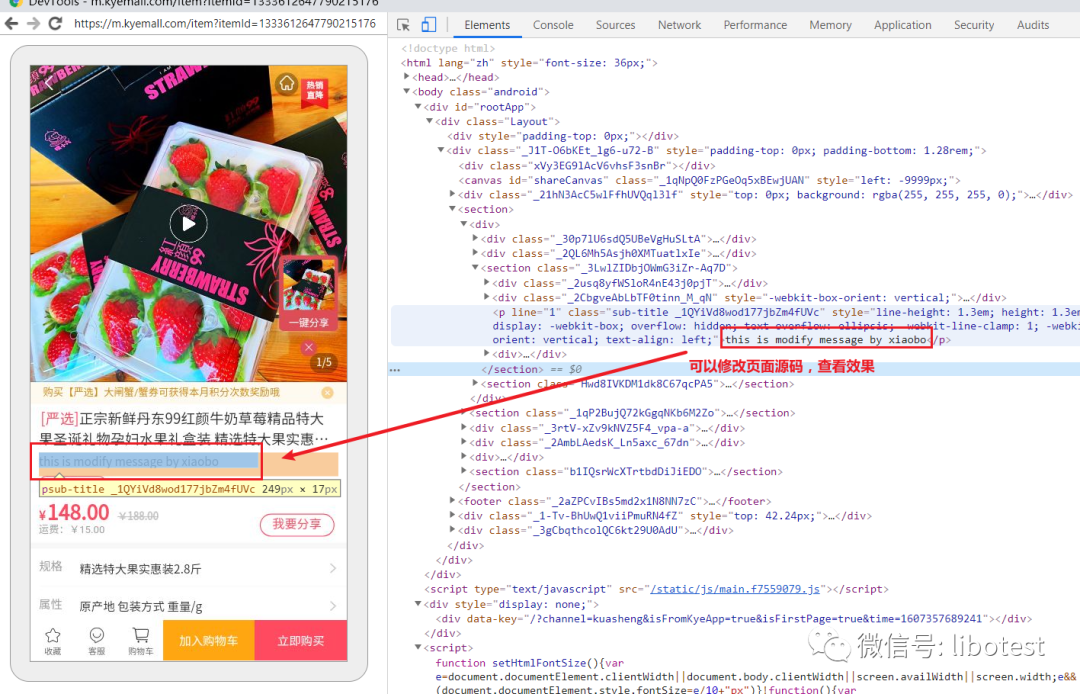1080x694 pixels.
Task: Tap the 收藏 star icon
Action: (x=52, y=640)
